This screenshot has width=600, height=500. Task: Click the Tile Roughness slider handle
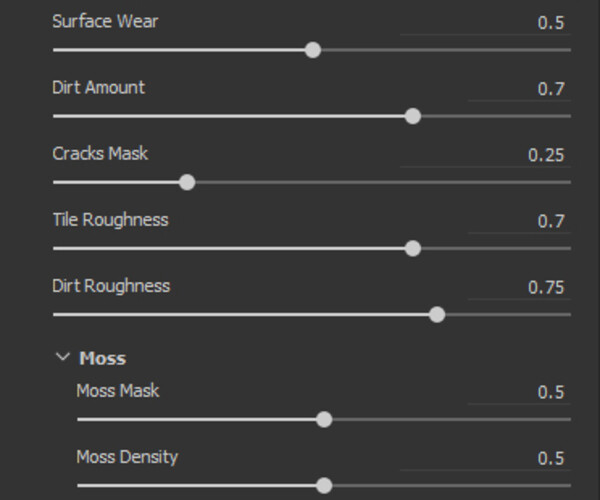(x=413, y=248)
